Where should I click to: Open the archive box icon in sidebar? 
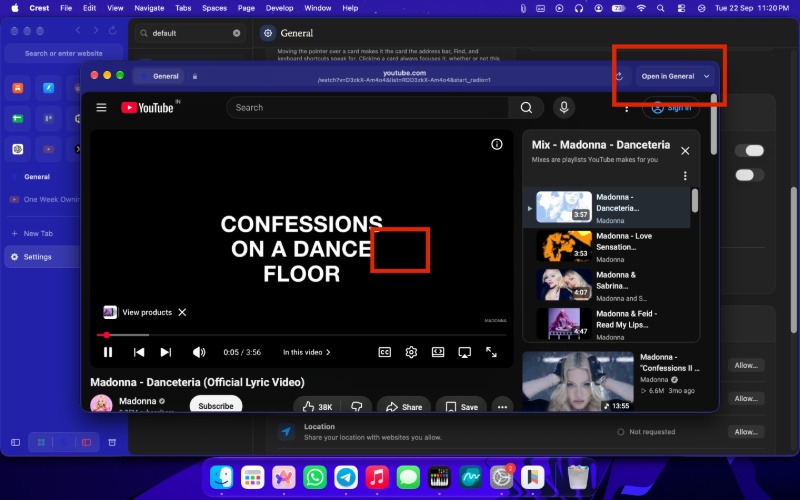tap(112, 442)
